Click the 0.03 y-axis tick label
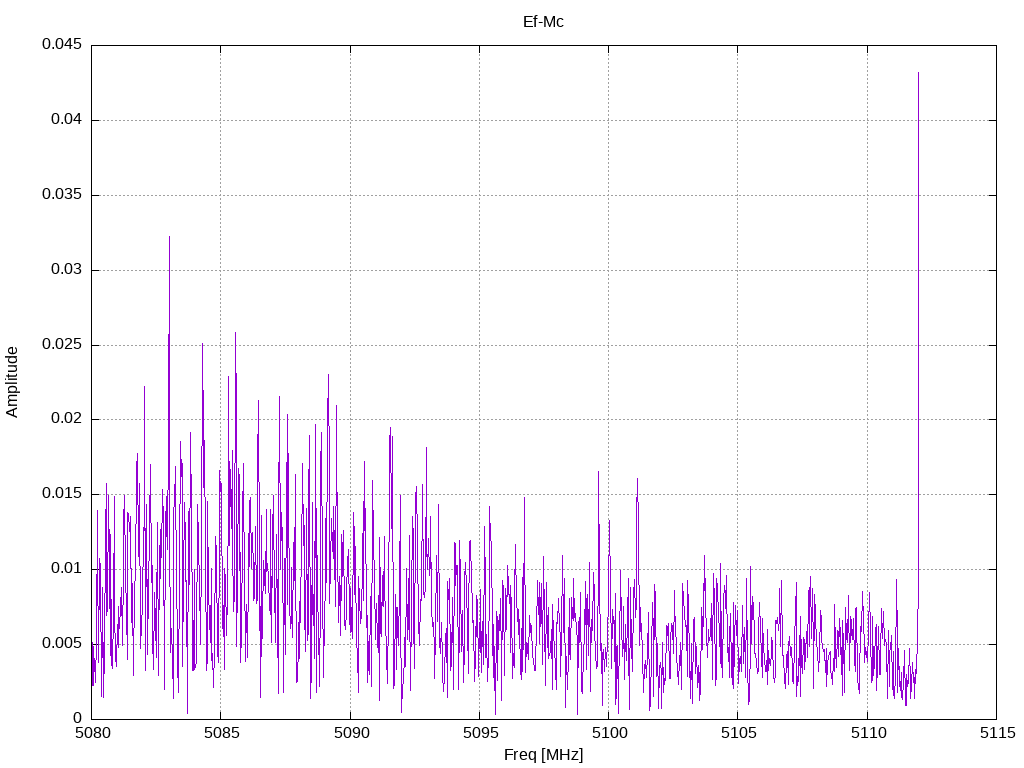1024x768 pixels. tap(66, 269)
